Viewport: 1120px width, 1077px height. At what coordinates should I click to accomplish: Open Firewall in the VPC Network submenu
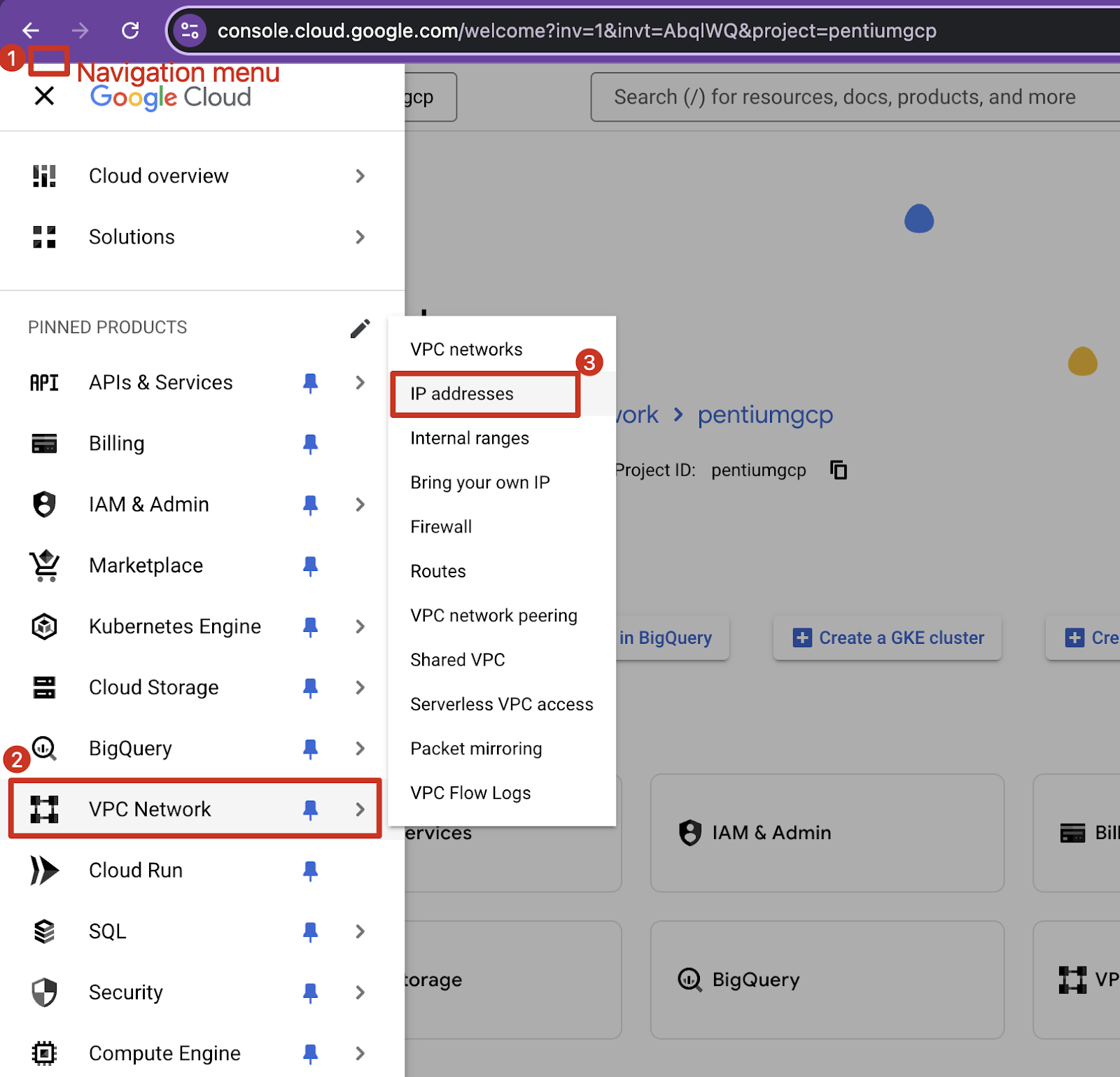click(441, 527)
